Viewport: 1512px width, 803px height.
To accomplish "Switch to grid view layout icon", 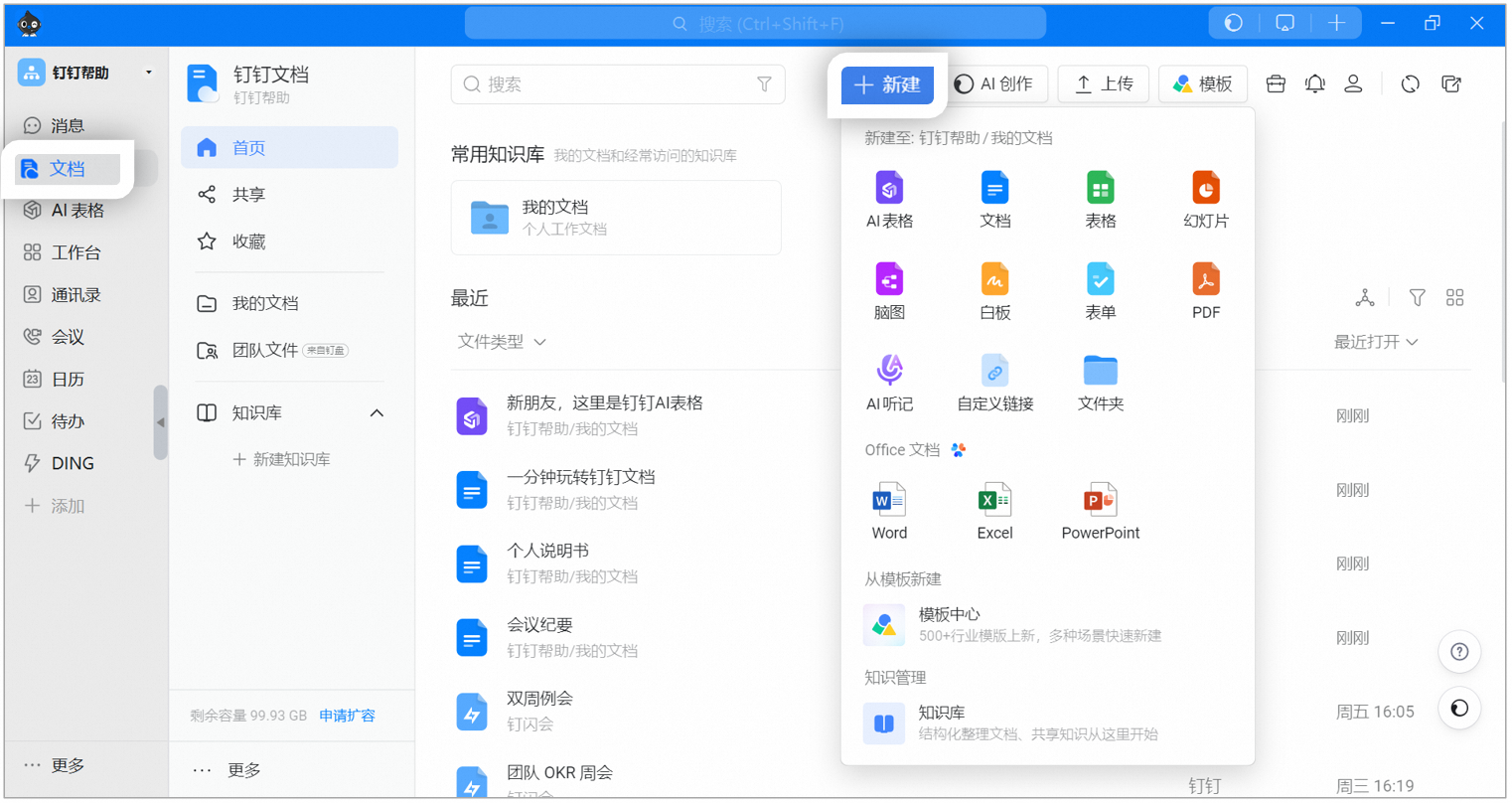I will coord(1454,298).
